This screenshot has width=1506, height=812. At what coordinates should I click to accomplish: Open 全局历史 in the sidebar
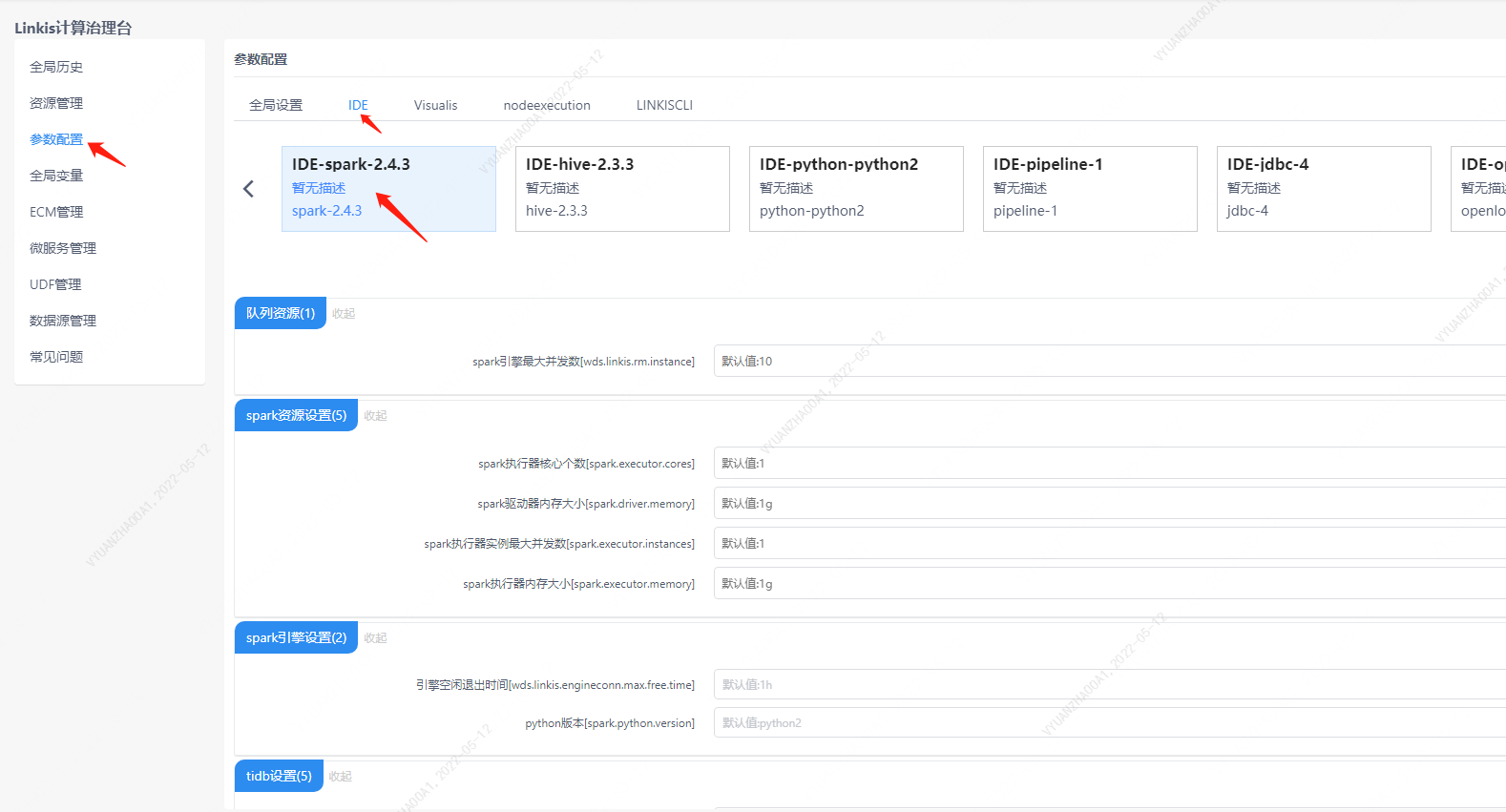tap(56, 67)
